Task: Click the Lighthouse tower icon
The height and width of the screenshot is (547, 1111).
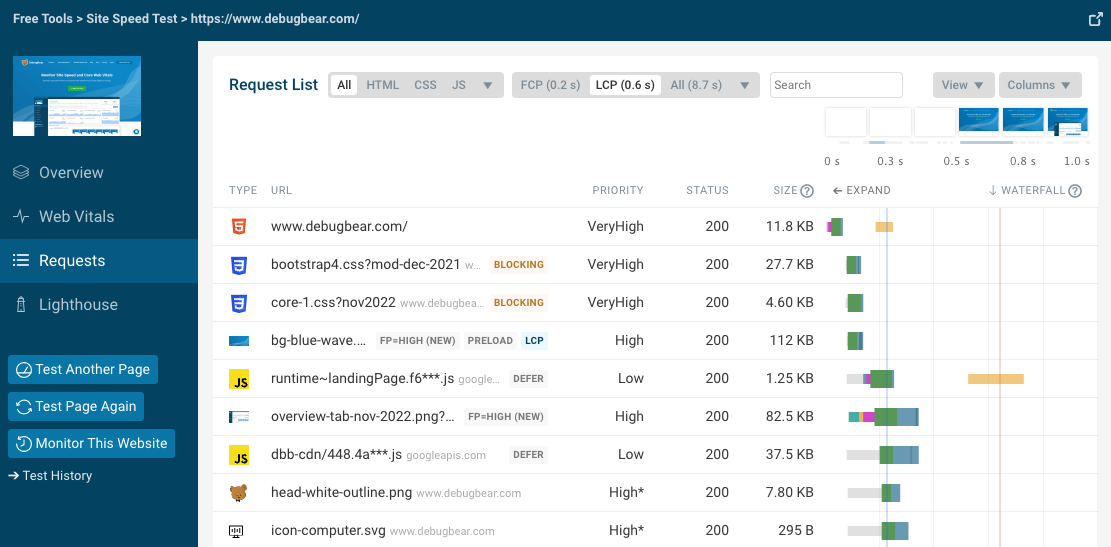Action: [21, 305]
